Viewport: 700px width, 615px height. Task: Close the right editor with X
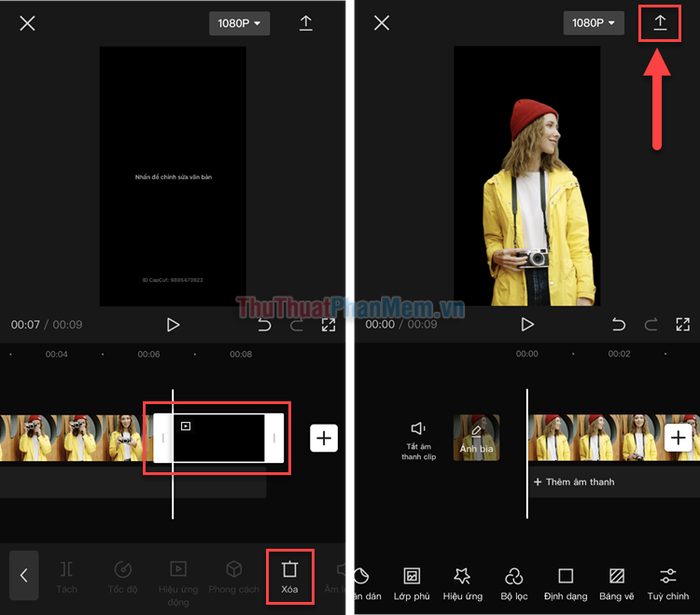coord(382,23)
